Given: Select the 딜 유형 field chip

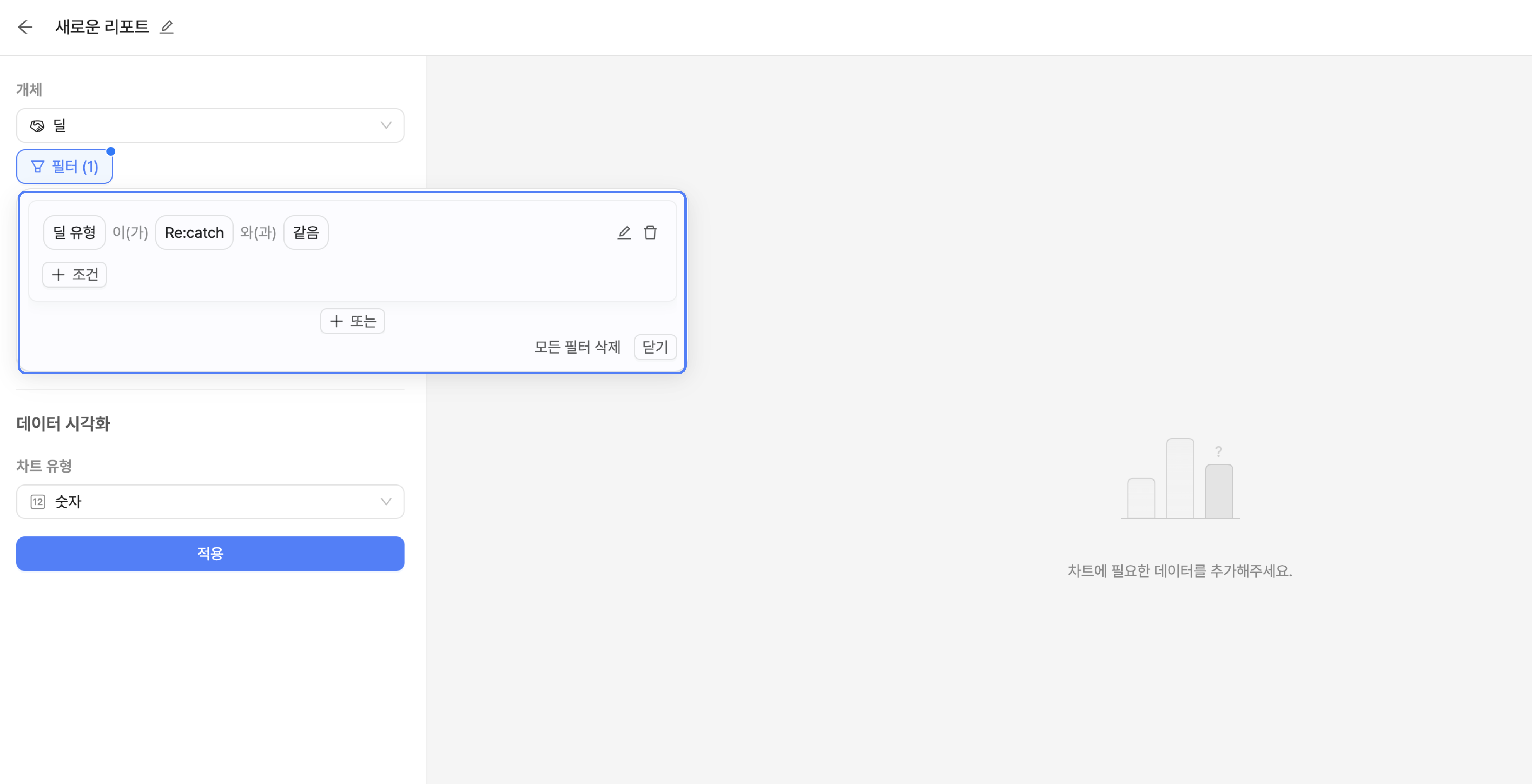Looking at the screenshot, I should tap(74, 232).
